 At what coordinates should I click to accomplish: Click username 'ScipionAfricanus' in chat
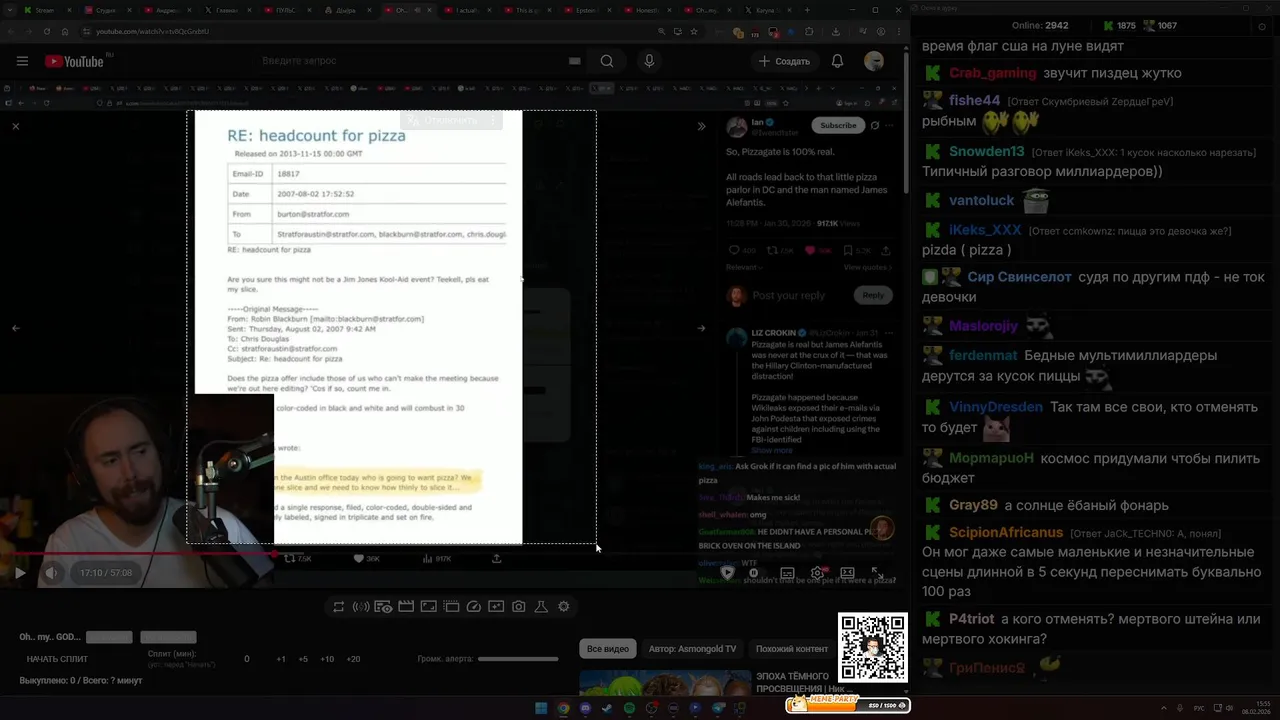pyautogui.click(x=1006, y=533)
